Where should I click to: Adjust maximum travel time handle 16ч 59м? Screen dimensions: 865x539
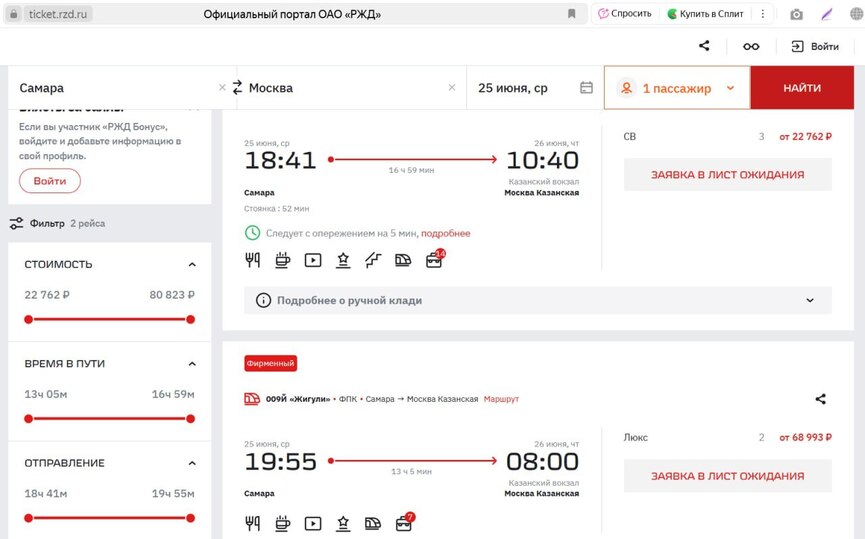point(190,419)
